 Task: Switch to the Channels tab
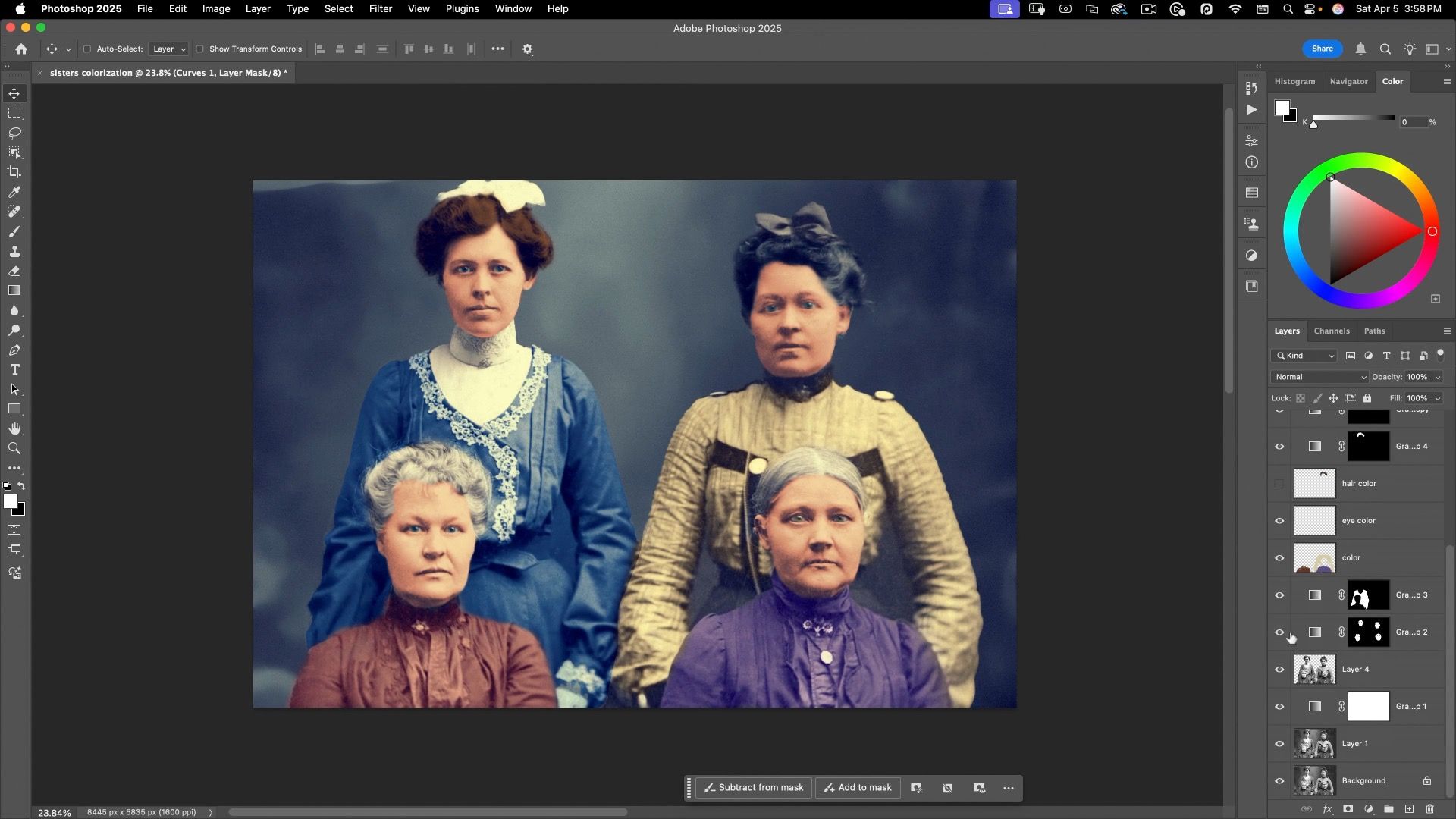click(1331, 331)
